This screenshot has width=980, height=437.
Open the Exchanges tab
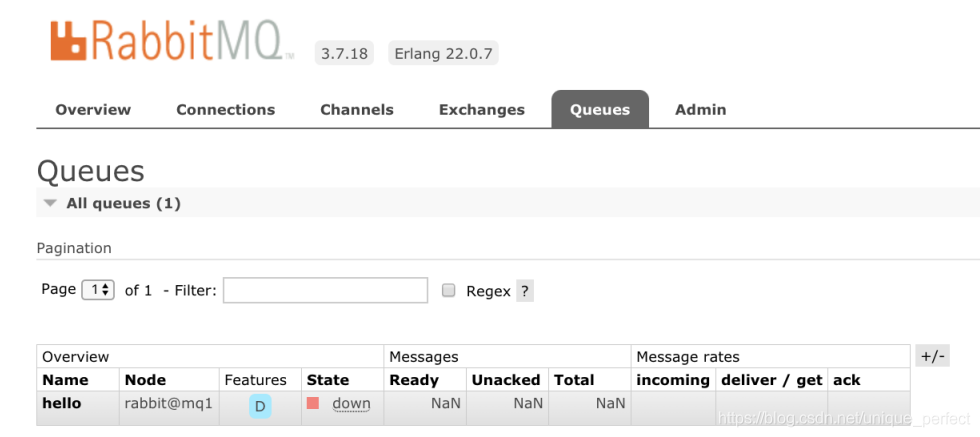481,110
